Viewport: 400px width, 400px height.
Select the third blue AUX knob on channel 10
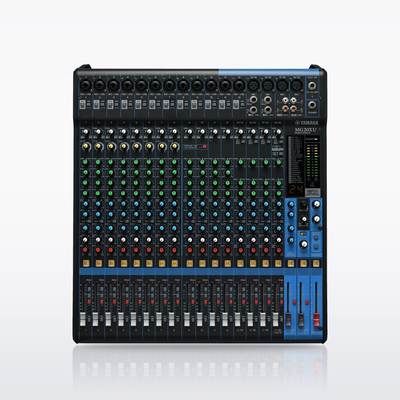pos(202,228)
